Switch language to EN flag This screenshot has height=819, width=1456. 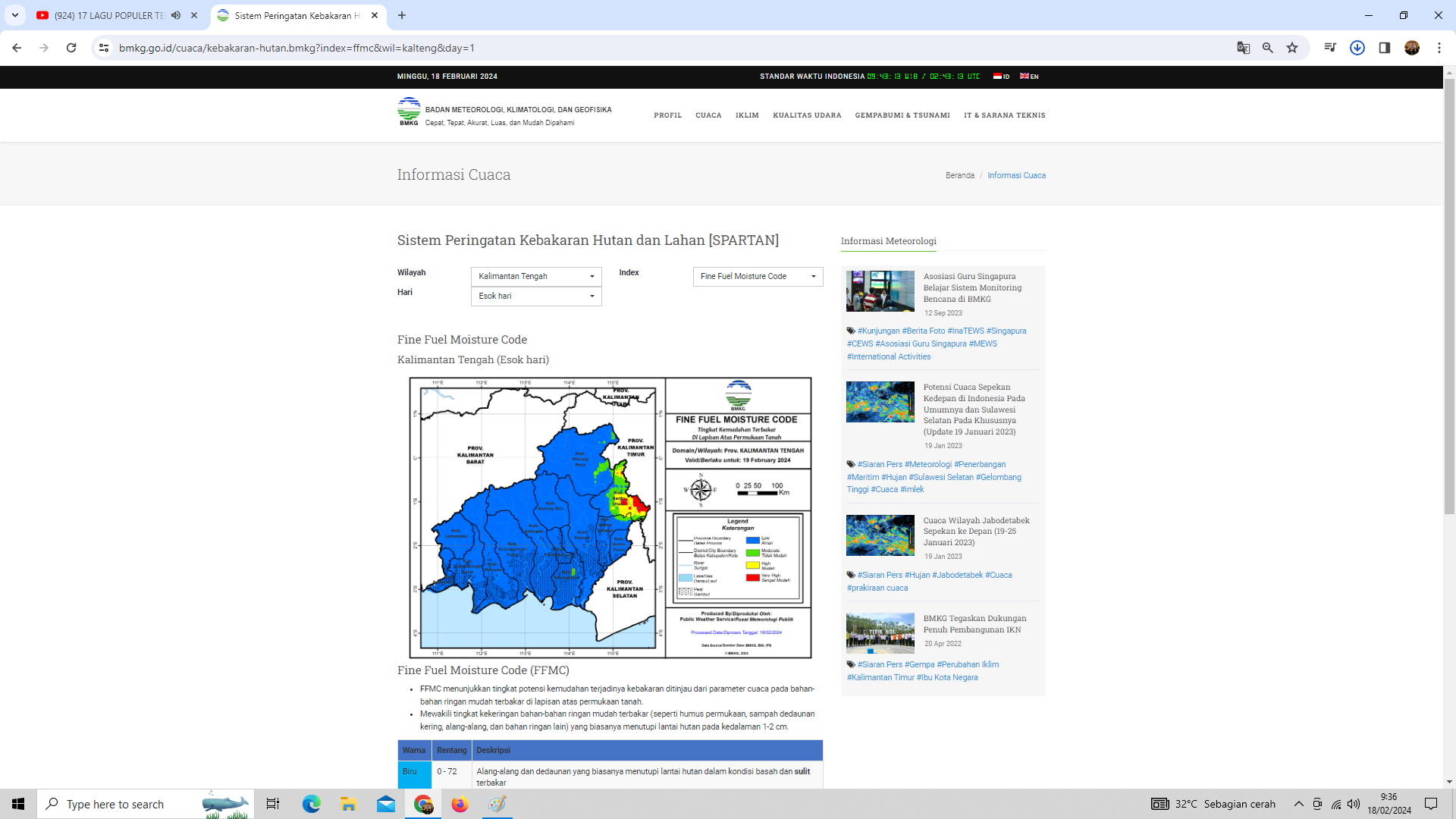pyautogui.click(x=1029, y=77)
